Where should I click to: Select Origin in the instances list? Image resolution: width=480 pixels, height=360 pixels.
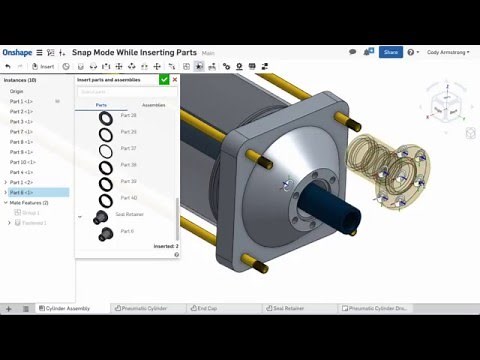tap(16, 91)
